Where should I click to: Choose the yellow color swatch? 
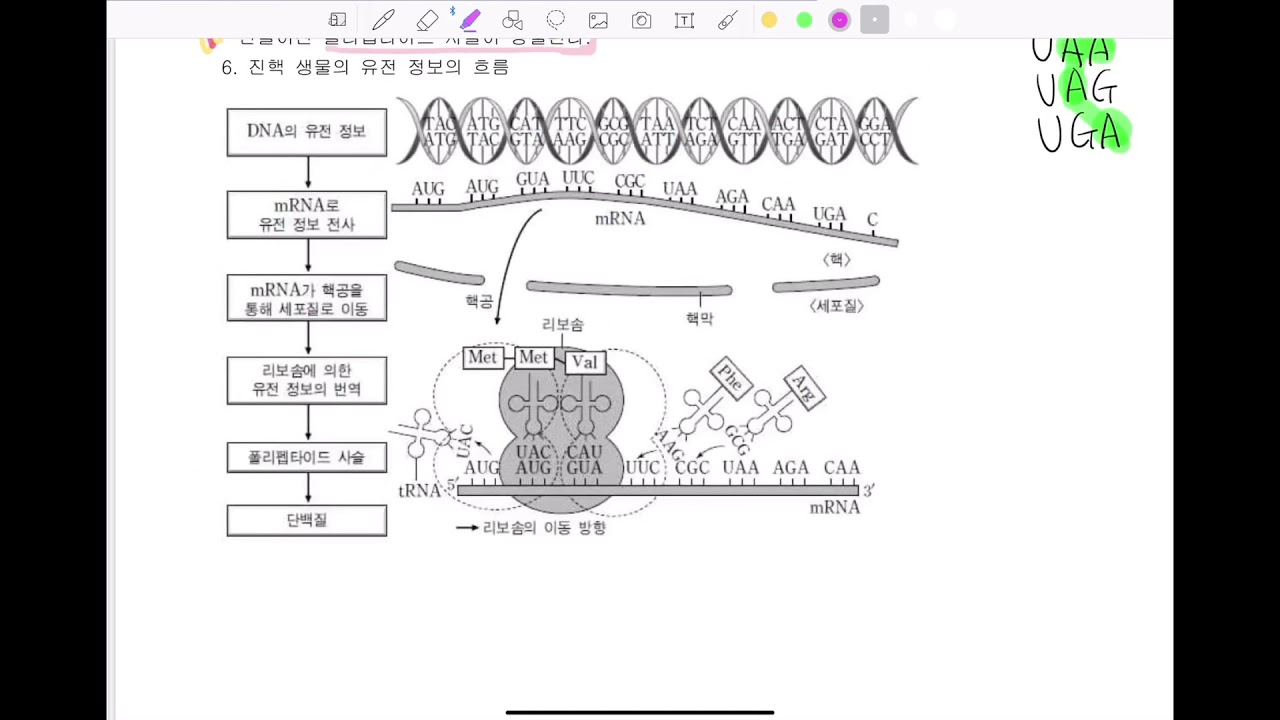pyautogui.click(x=769, y=20)
